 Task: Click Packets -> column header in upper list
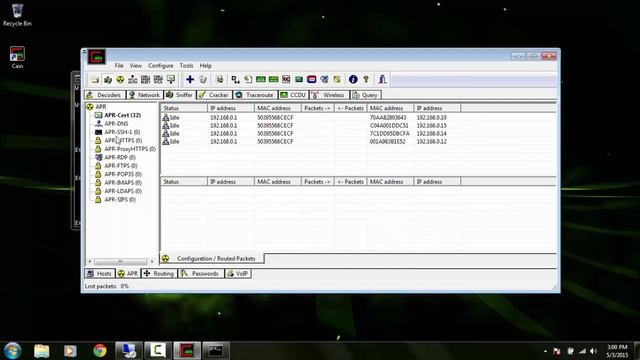coord(318,108)
